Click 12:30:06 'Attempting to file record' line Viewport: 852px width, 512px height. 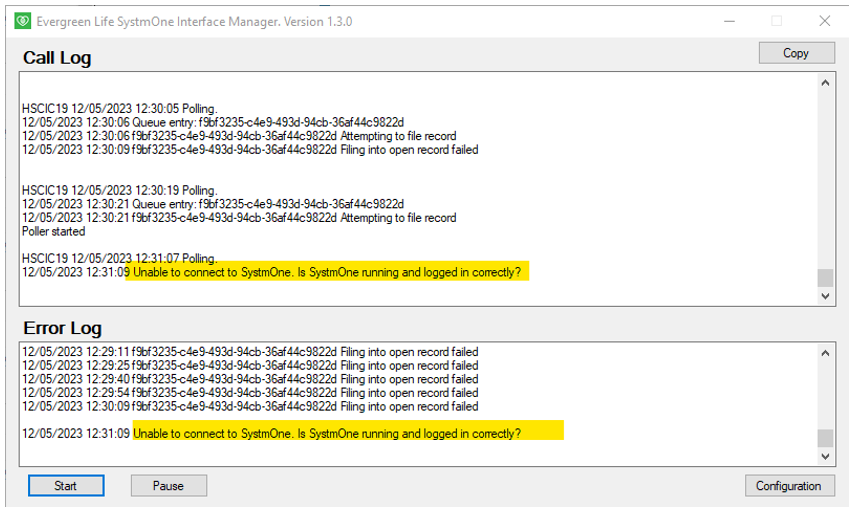point(239,136)
